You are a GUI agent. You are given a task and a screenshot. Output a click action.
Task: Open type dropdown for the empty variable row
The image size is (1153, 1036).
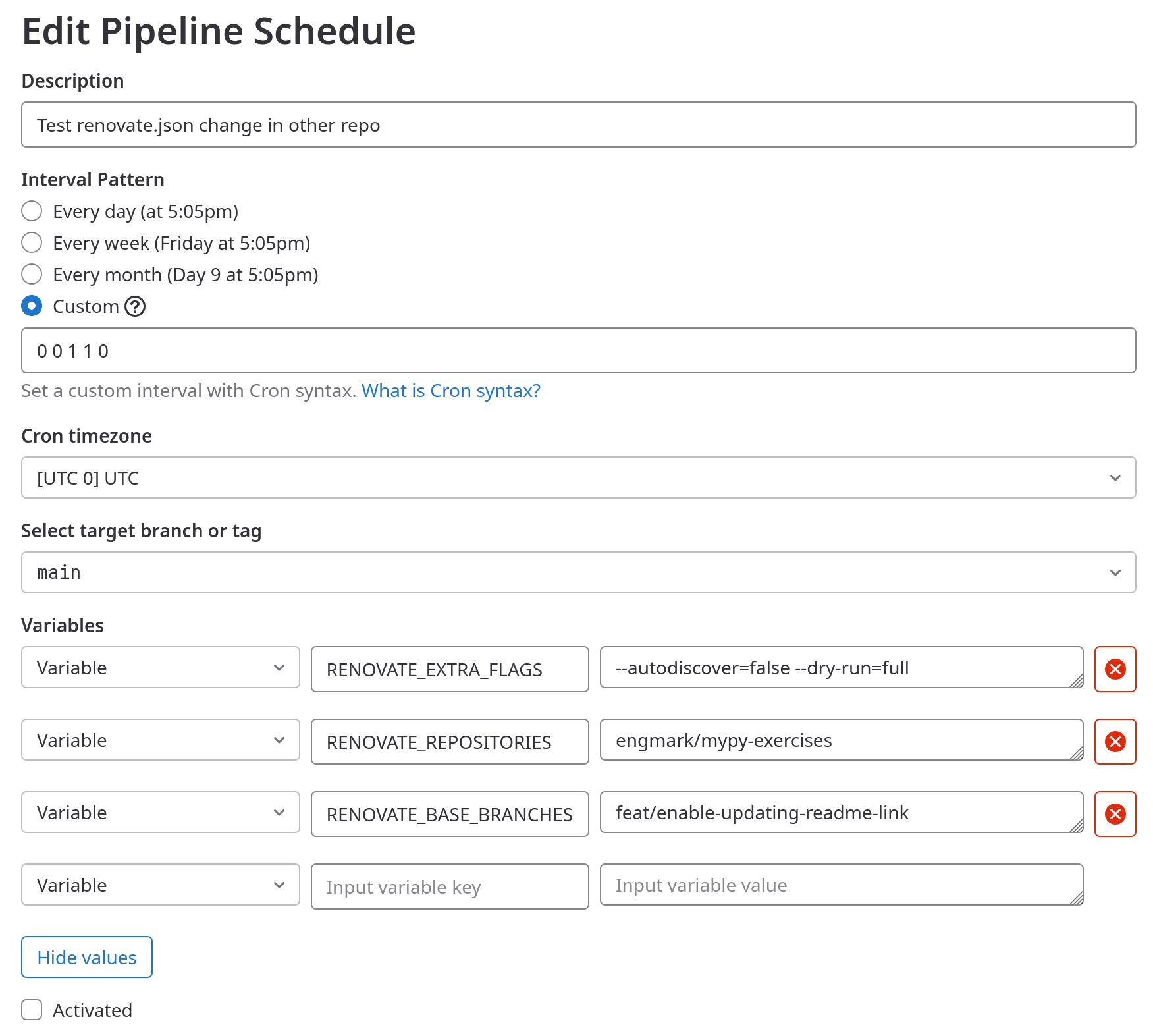(160, 885)
